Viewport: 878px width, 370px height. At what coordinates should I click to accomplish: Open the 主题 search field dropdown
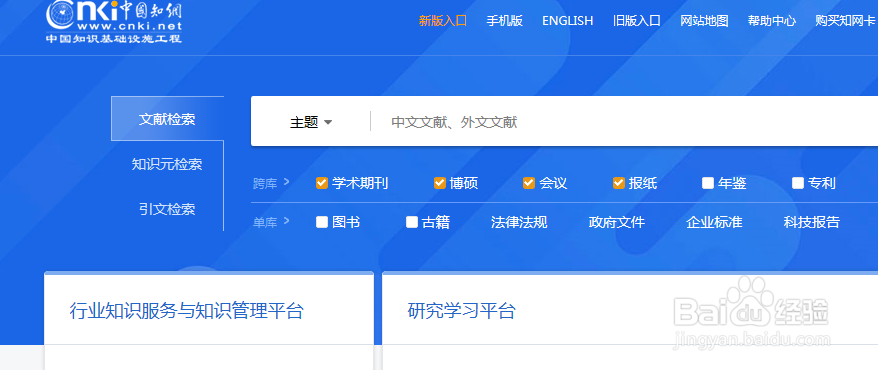(311, 122)
